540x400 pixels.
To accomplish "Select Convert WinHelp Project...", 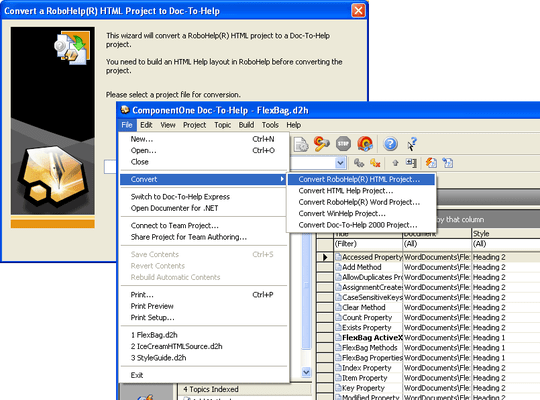I will [361, 214].
